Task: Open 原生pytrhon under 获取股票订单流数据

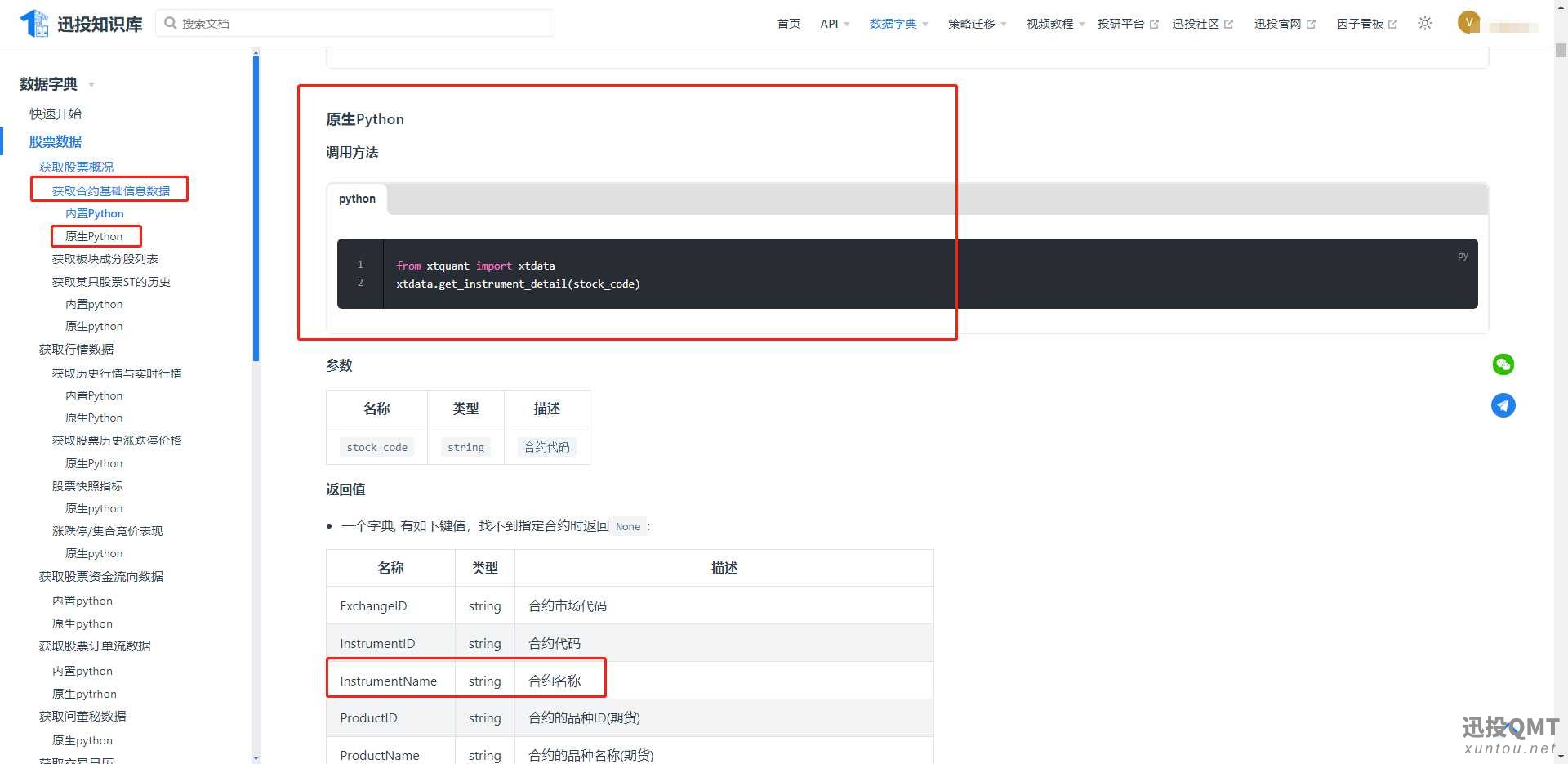Action: [x=85, y=694]
